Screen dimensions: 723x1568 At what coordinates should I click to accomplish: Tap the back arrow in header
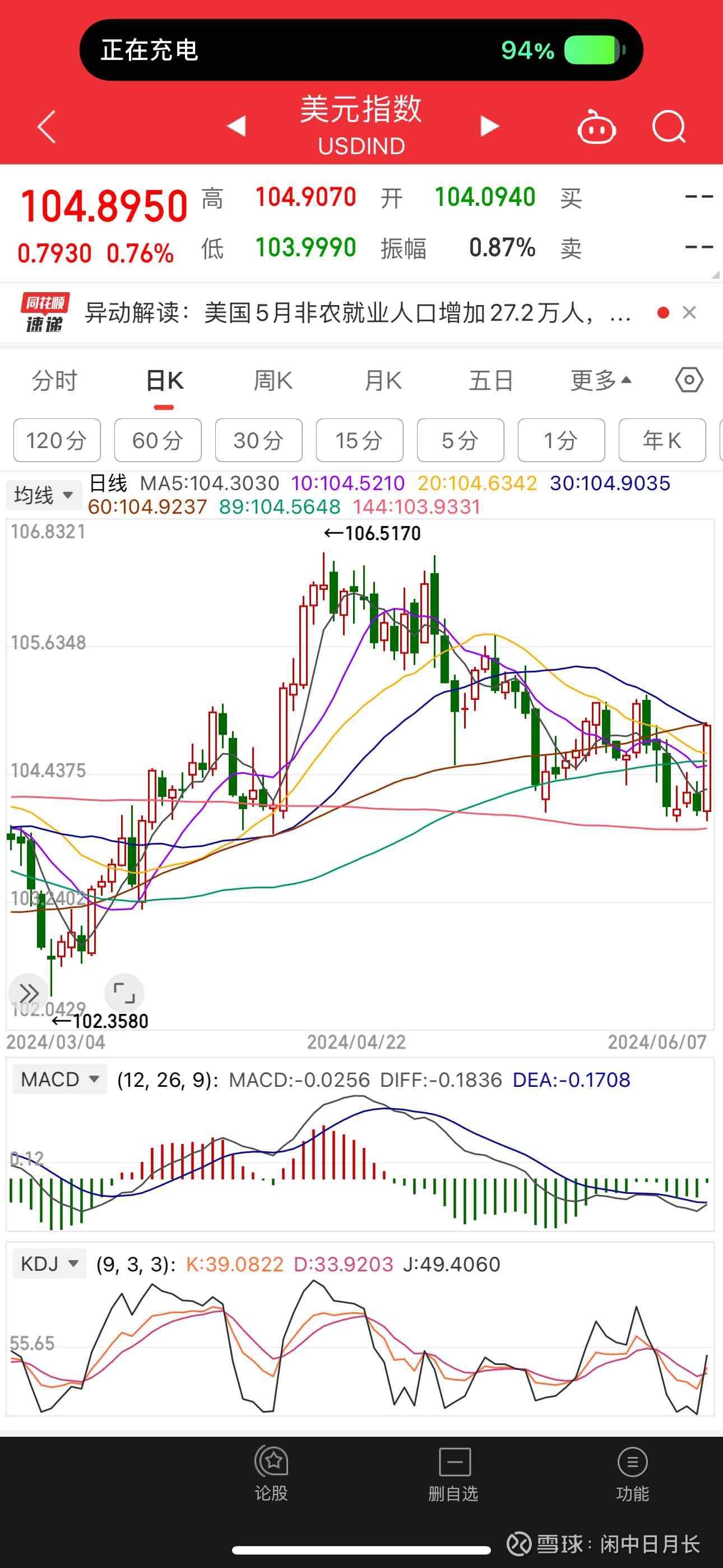[47, 127]
